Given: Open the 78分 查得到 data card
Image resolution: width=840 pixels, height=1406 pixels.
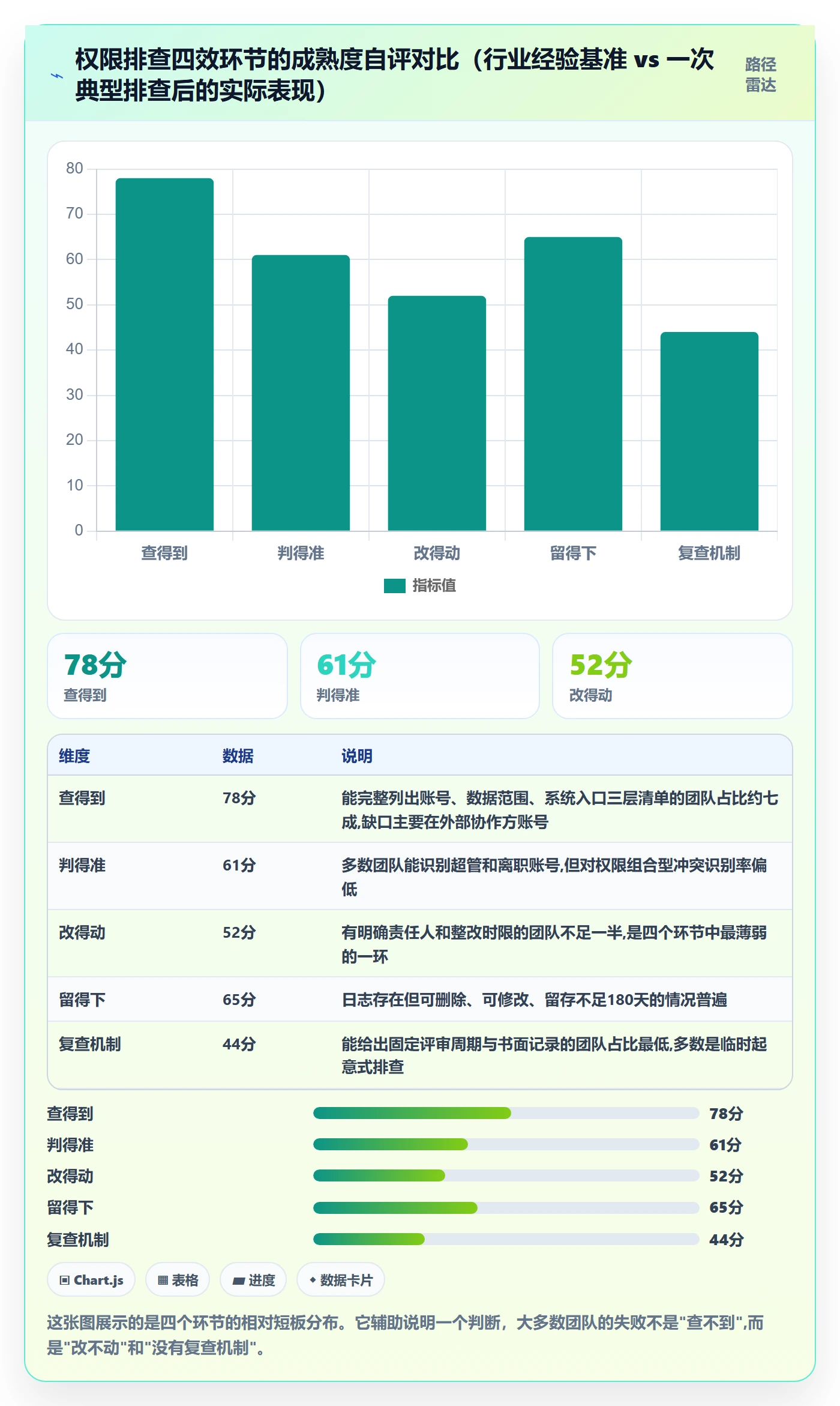Looking at the screenshot, I should (x=167, y=676).
